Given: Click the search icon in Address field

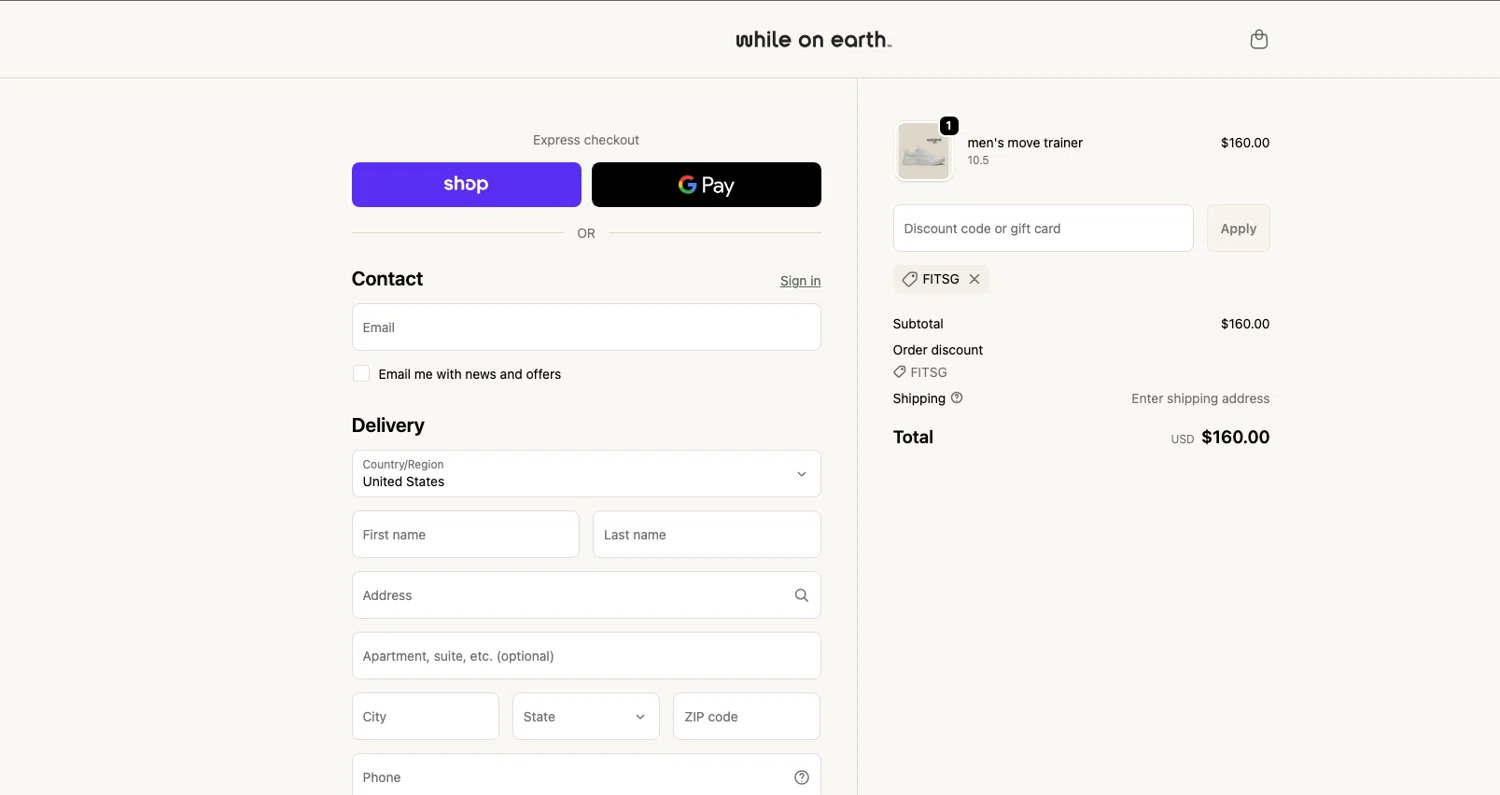Looking at the screenshot, I should click(801, 595).
